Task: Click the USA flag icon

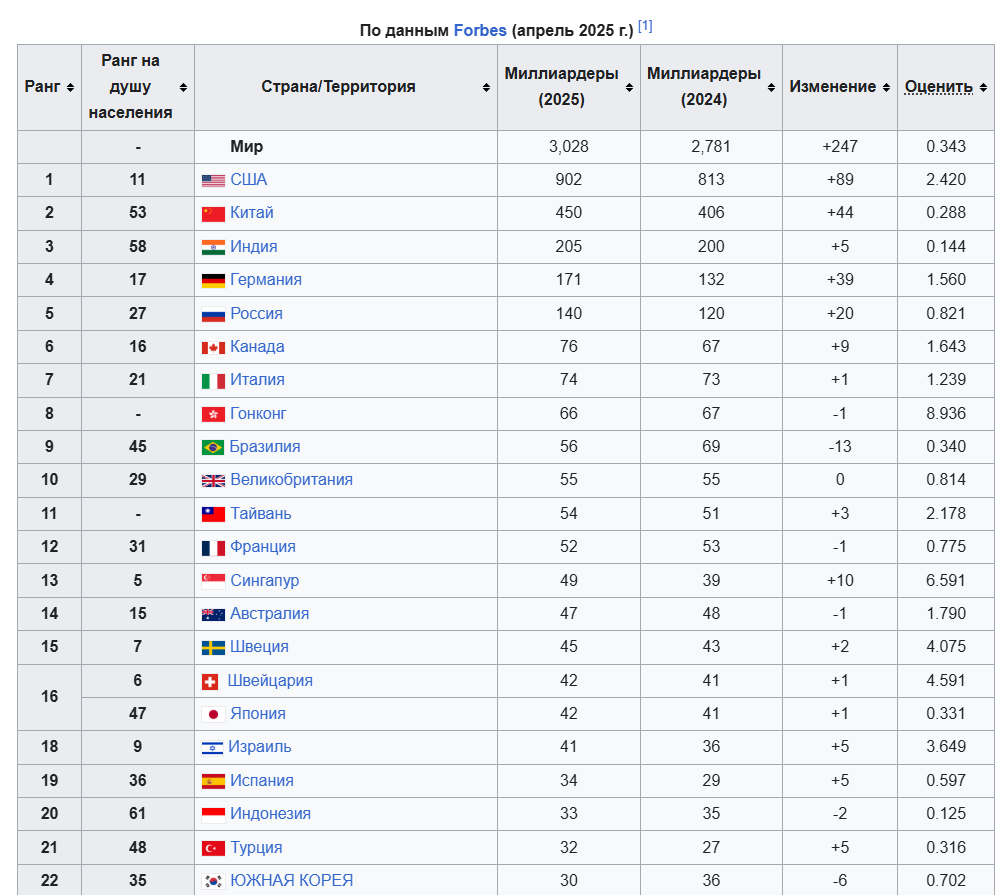Action: pyautogui.click(x=213, y=181)
